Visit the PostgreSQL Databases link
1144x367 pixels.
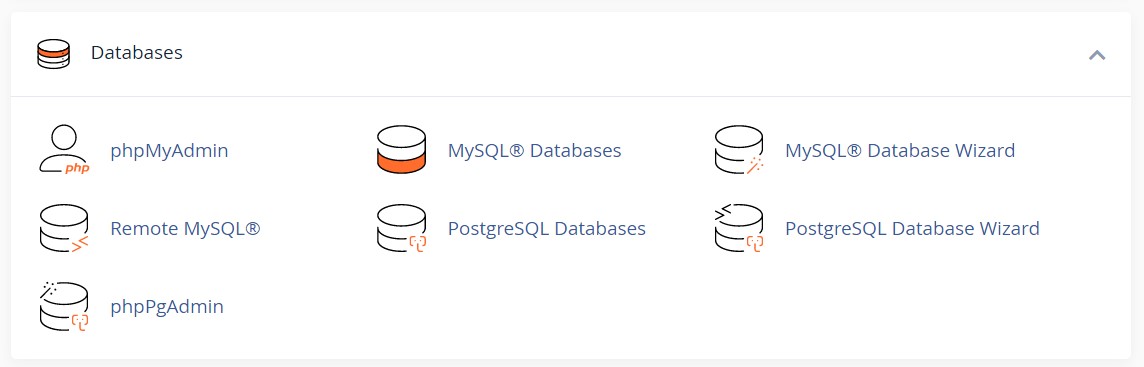point(546,228)
